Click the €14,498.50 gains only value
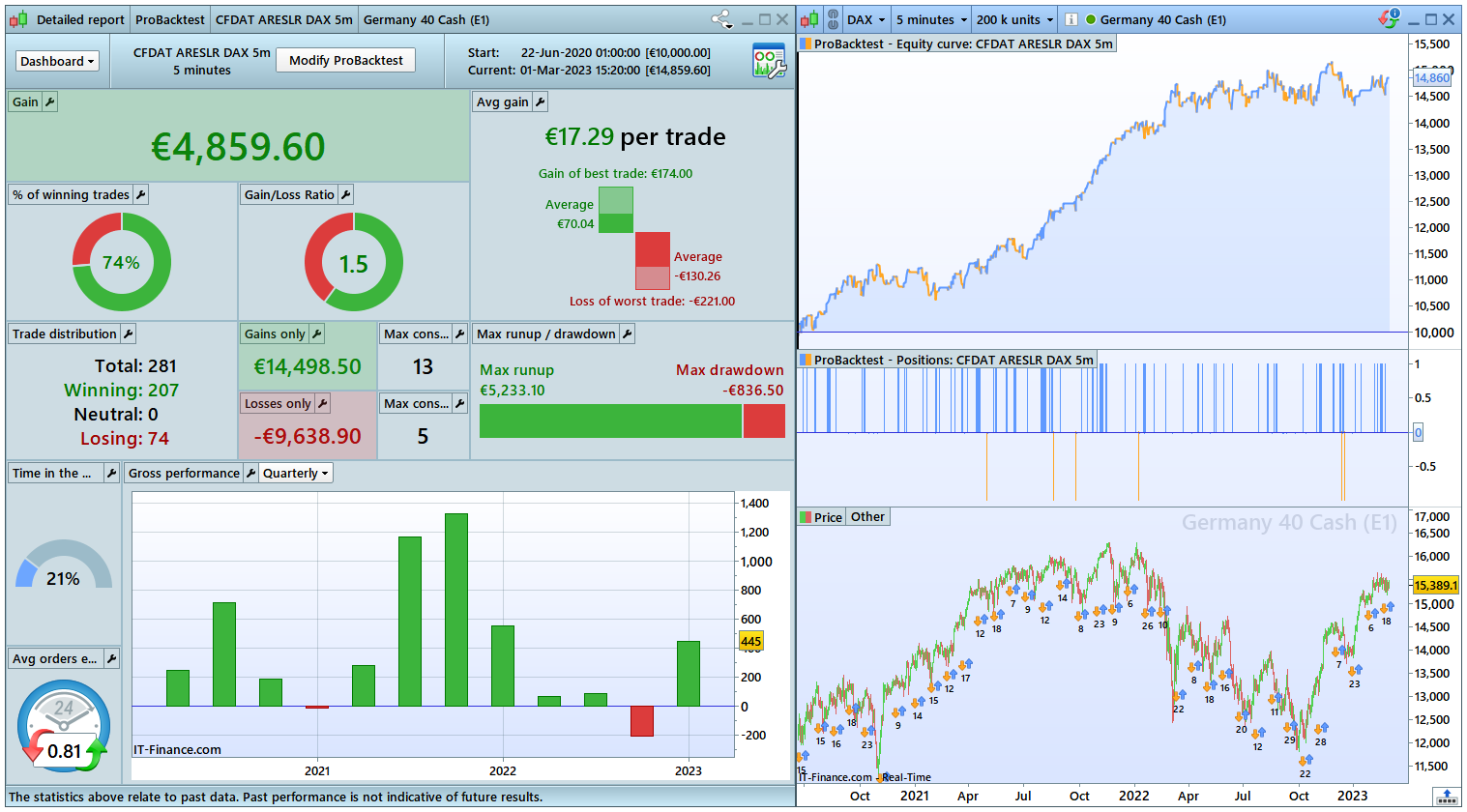 pyautogui.click(x=308, y=366)
